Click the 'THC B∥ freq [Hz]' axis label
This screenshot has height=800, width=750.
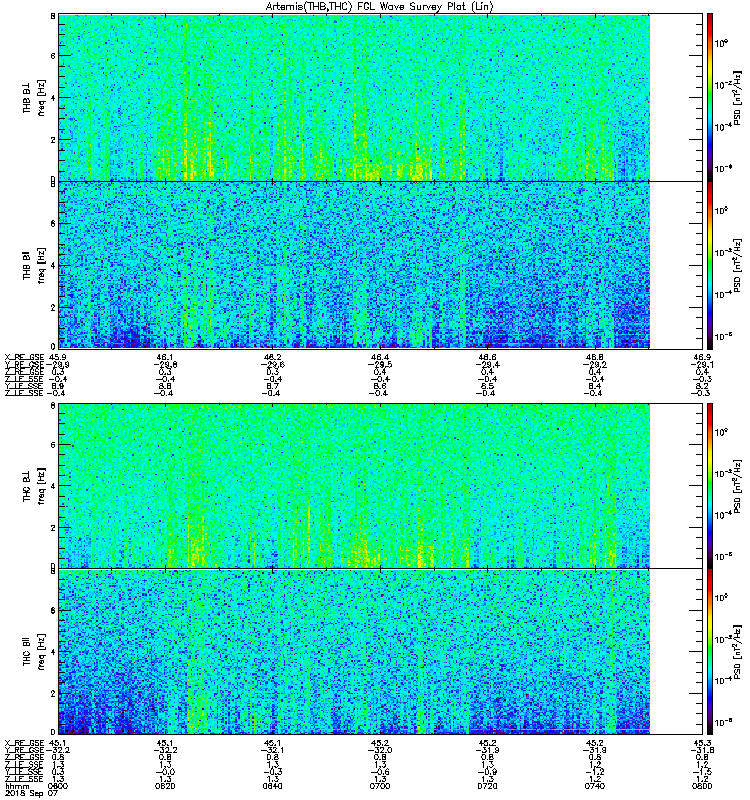pos(34,652)
